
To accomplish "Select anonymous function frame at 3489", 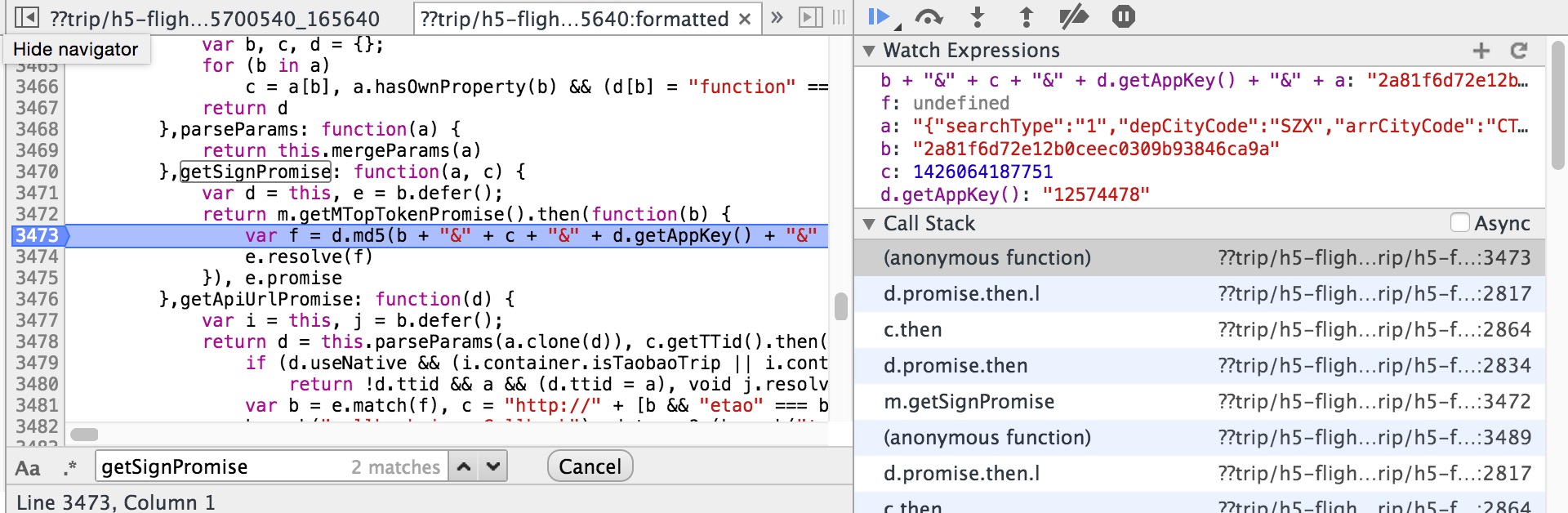I will click(x=1200, y=438).
